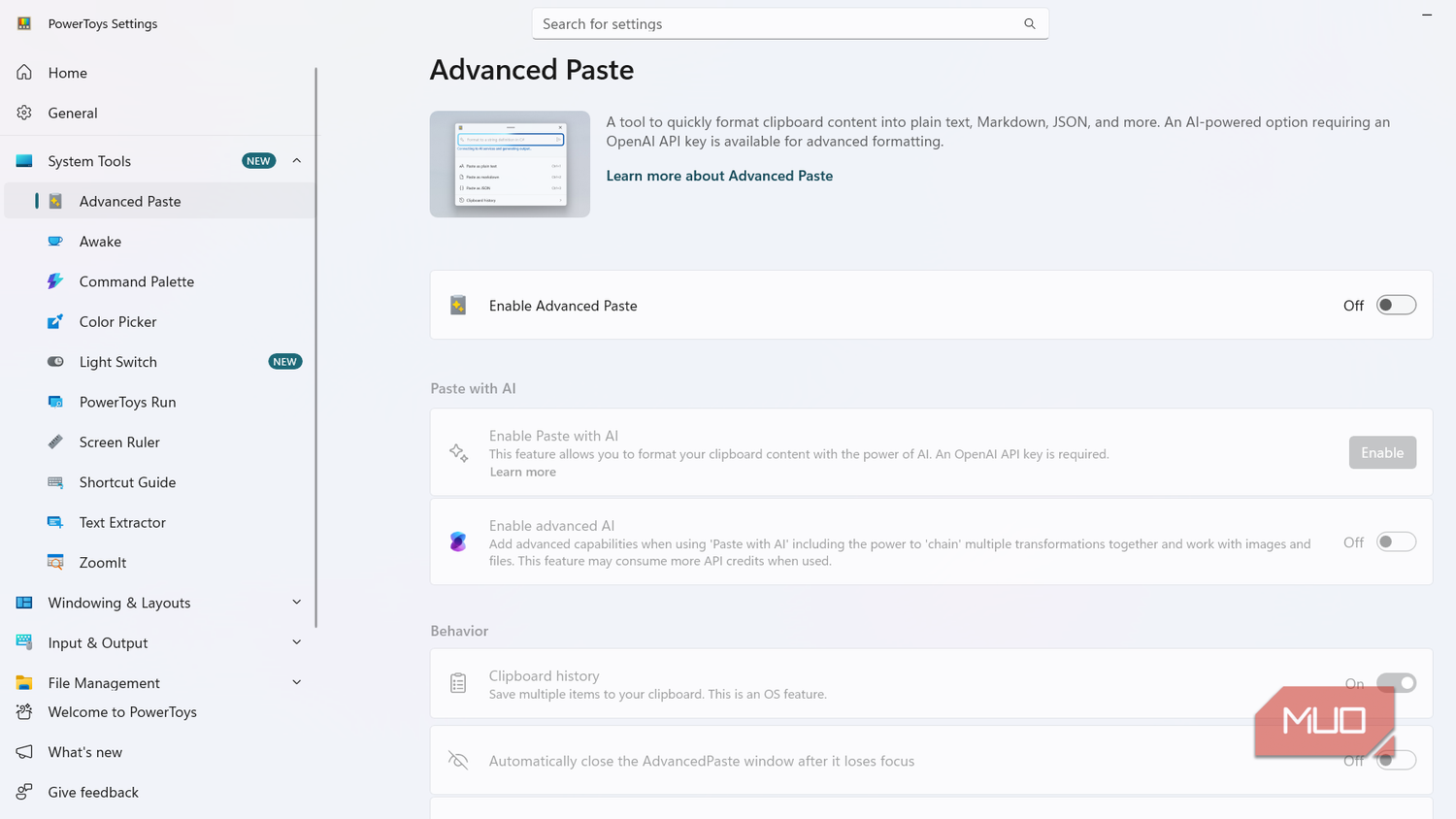Click the Home house icon
This screenshot has width=1456, height=819.
pos(24,73)
